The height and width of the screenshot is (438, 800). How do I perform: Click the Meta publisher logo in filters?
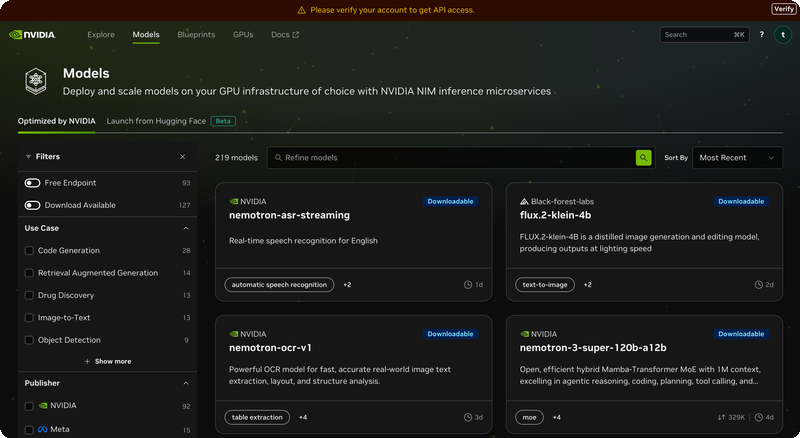pyautogui.click(x=43, y=429)
